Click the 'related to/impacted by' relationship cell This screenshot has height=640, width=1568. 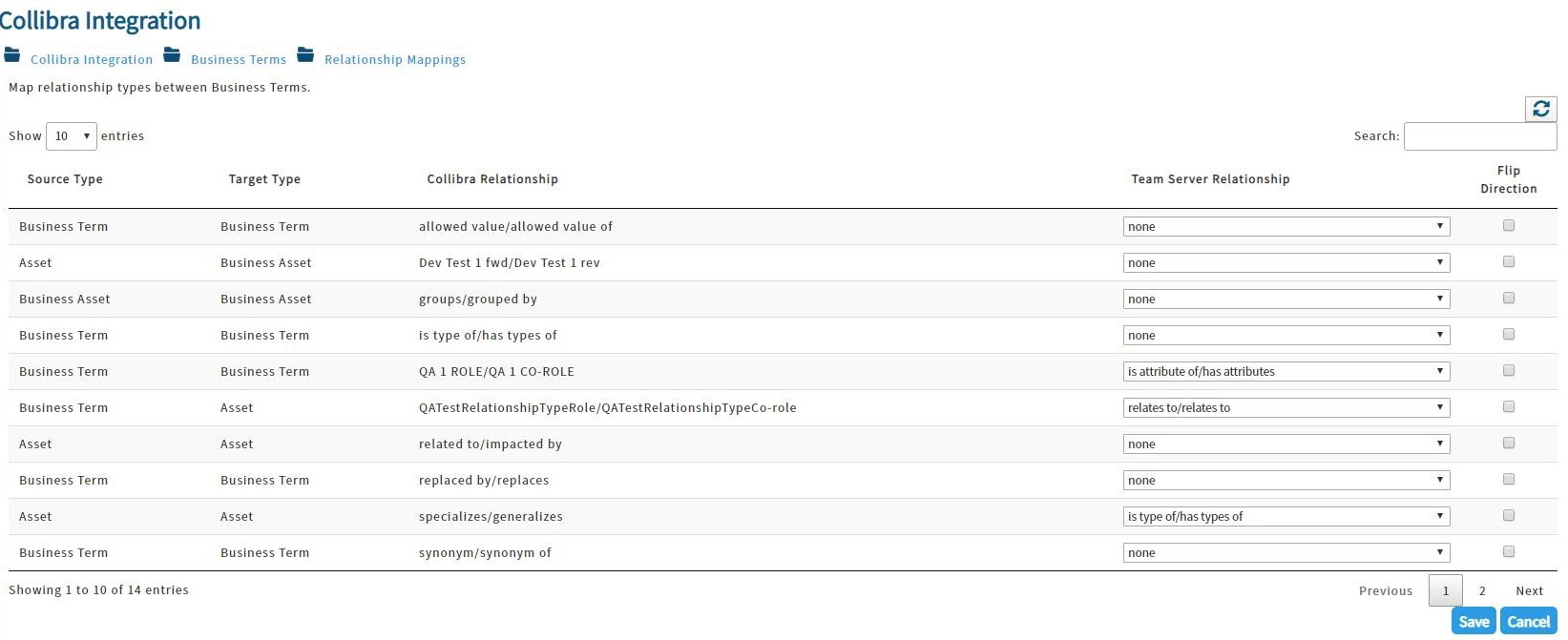pyautogui.click(x=491, y=444)
